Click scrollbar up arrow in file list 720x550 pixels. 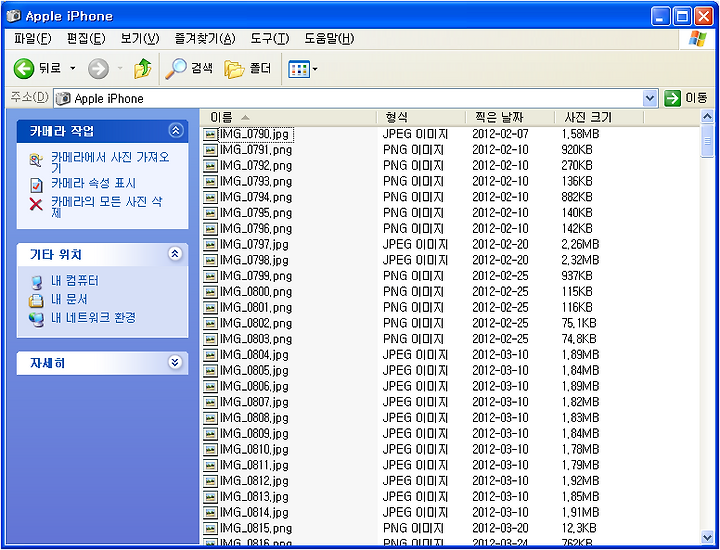click(x=708, y=117)
